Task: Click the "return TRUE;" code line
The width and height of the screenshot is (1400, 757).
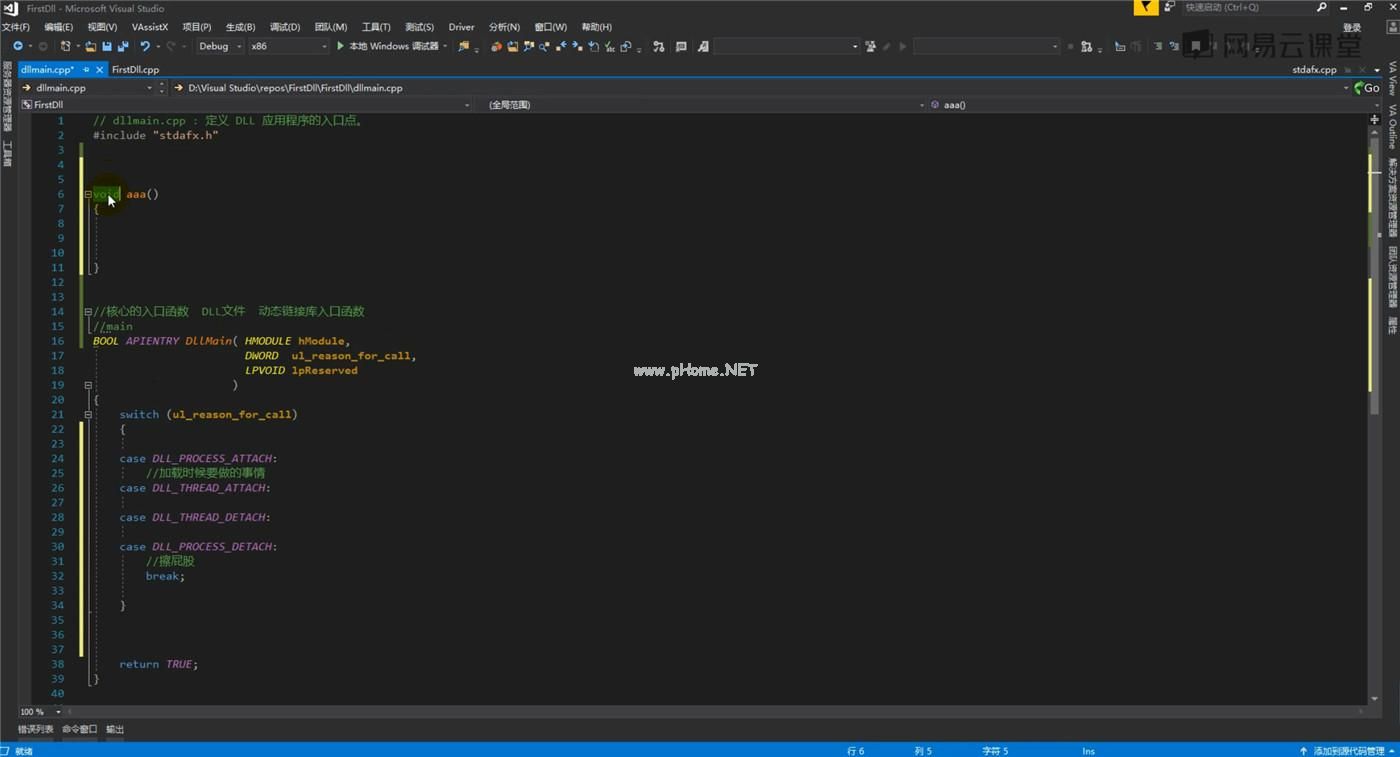Action: 158,664
